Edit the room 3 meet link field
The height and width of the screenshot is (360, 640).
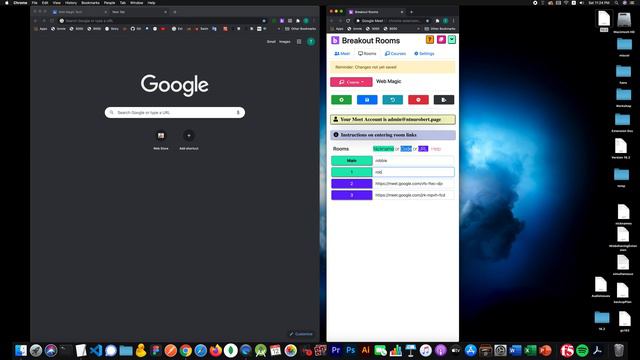(413, 195)
